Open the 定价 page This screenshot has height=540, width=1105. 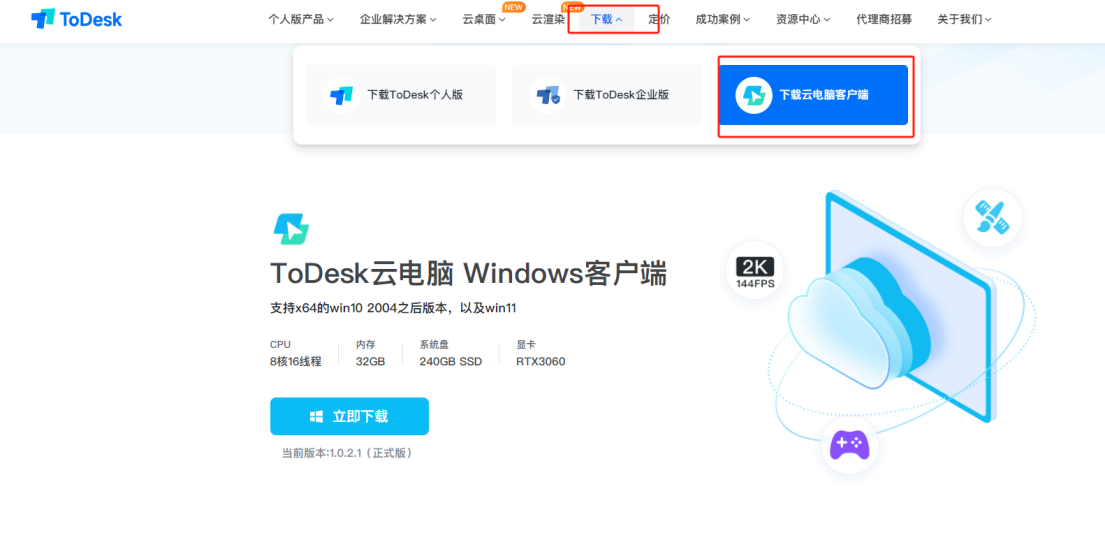coord(660,19)
